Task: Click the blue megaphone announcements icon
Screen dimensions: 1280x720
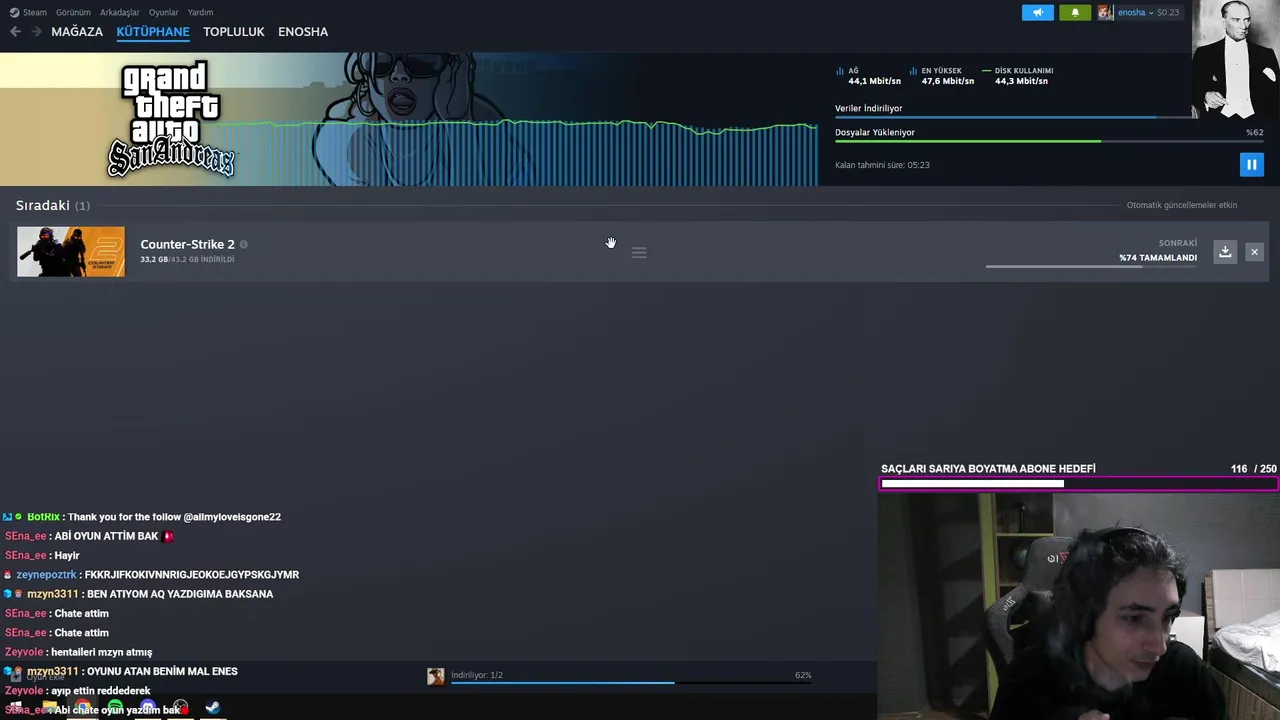Action: pyautogui.click(x=1037, y=12)
